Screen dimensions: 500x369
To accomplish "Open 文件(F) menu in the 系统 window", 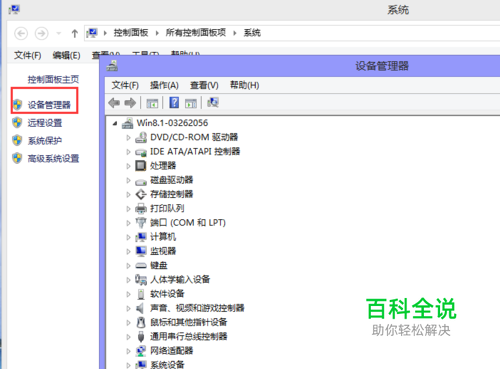I will [x=28, y=55].
